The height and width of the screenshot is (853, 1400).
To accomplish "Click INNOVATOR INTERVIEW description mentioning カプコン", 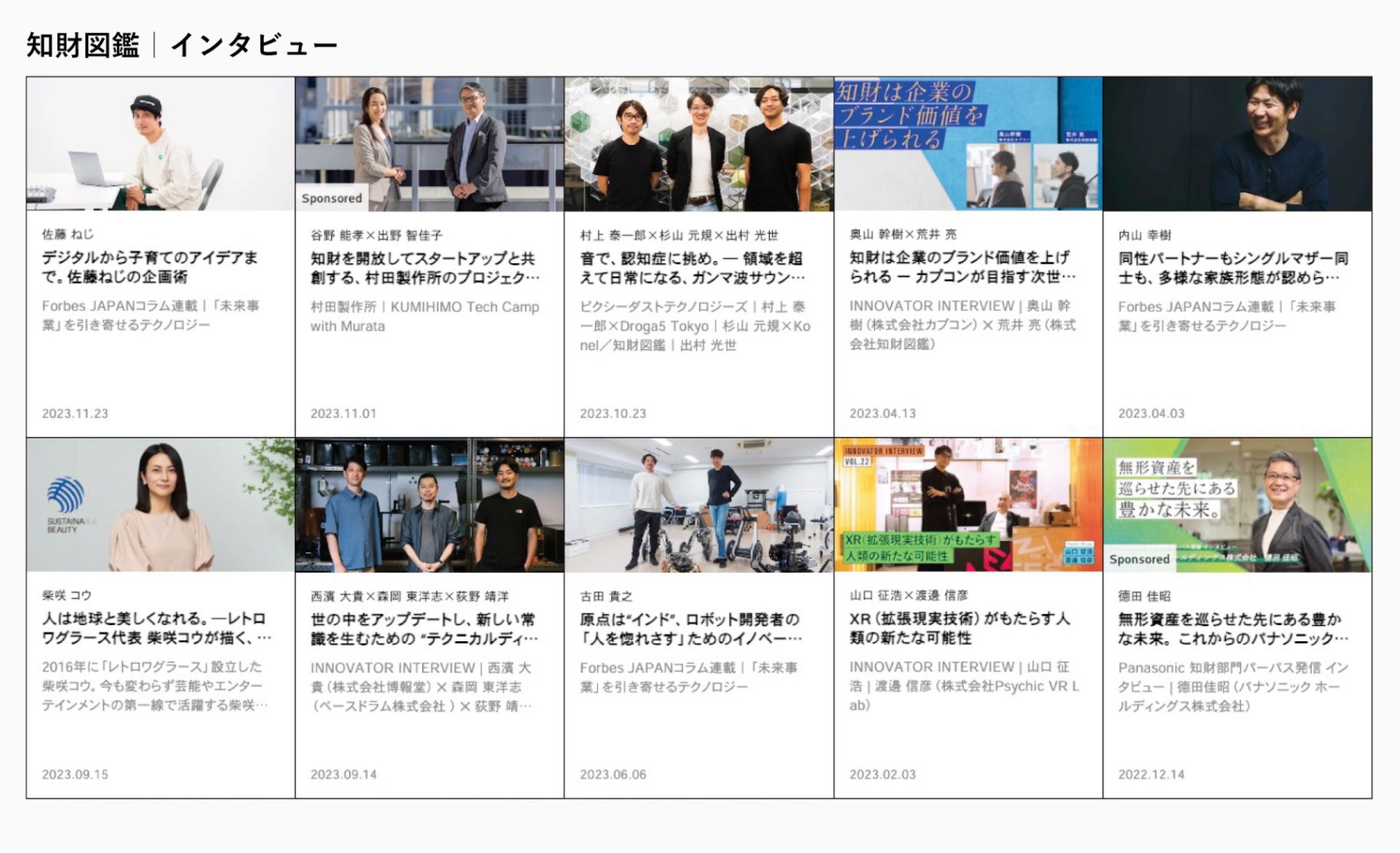I will [963, 325].
